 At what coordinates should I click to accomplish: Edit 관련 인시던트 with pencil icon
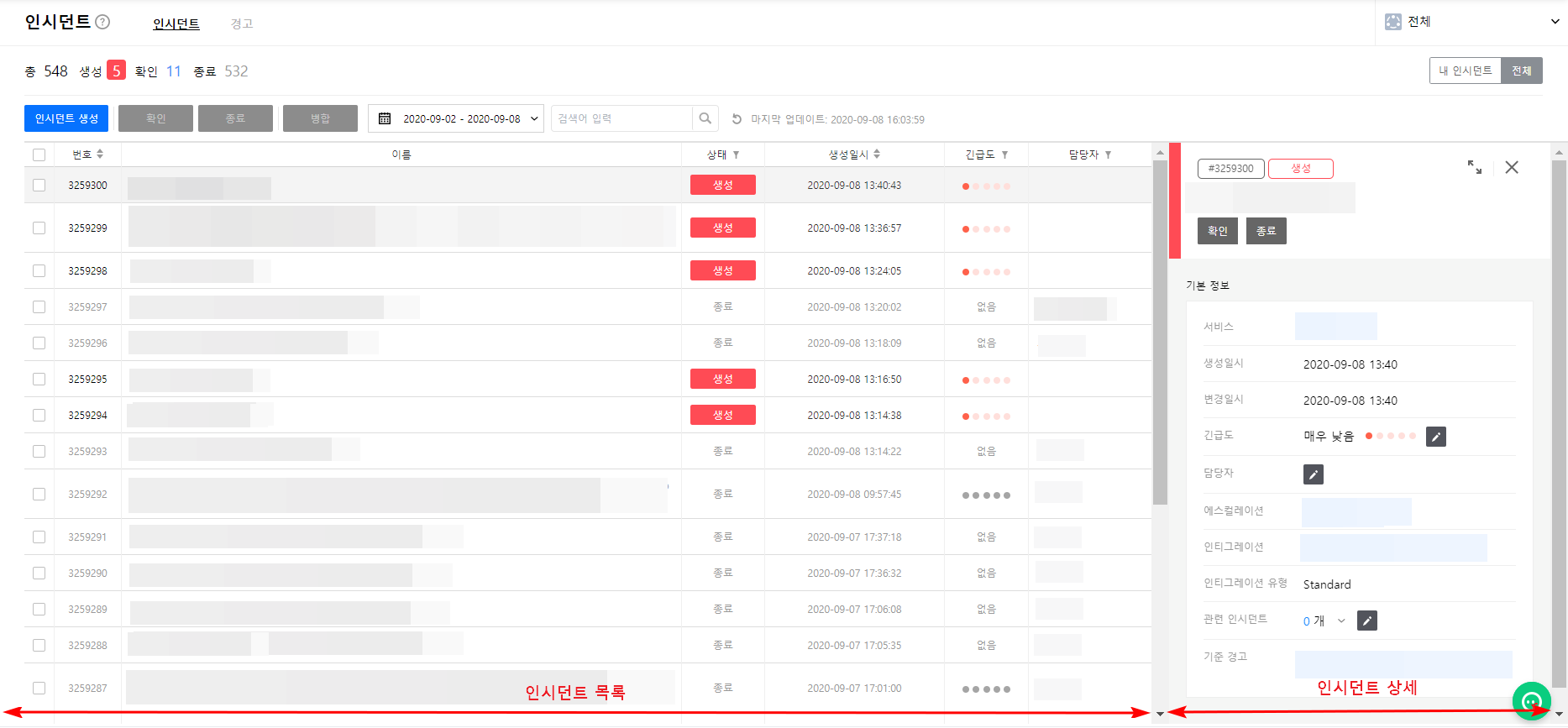(x=1366, y=621)
